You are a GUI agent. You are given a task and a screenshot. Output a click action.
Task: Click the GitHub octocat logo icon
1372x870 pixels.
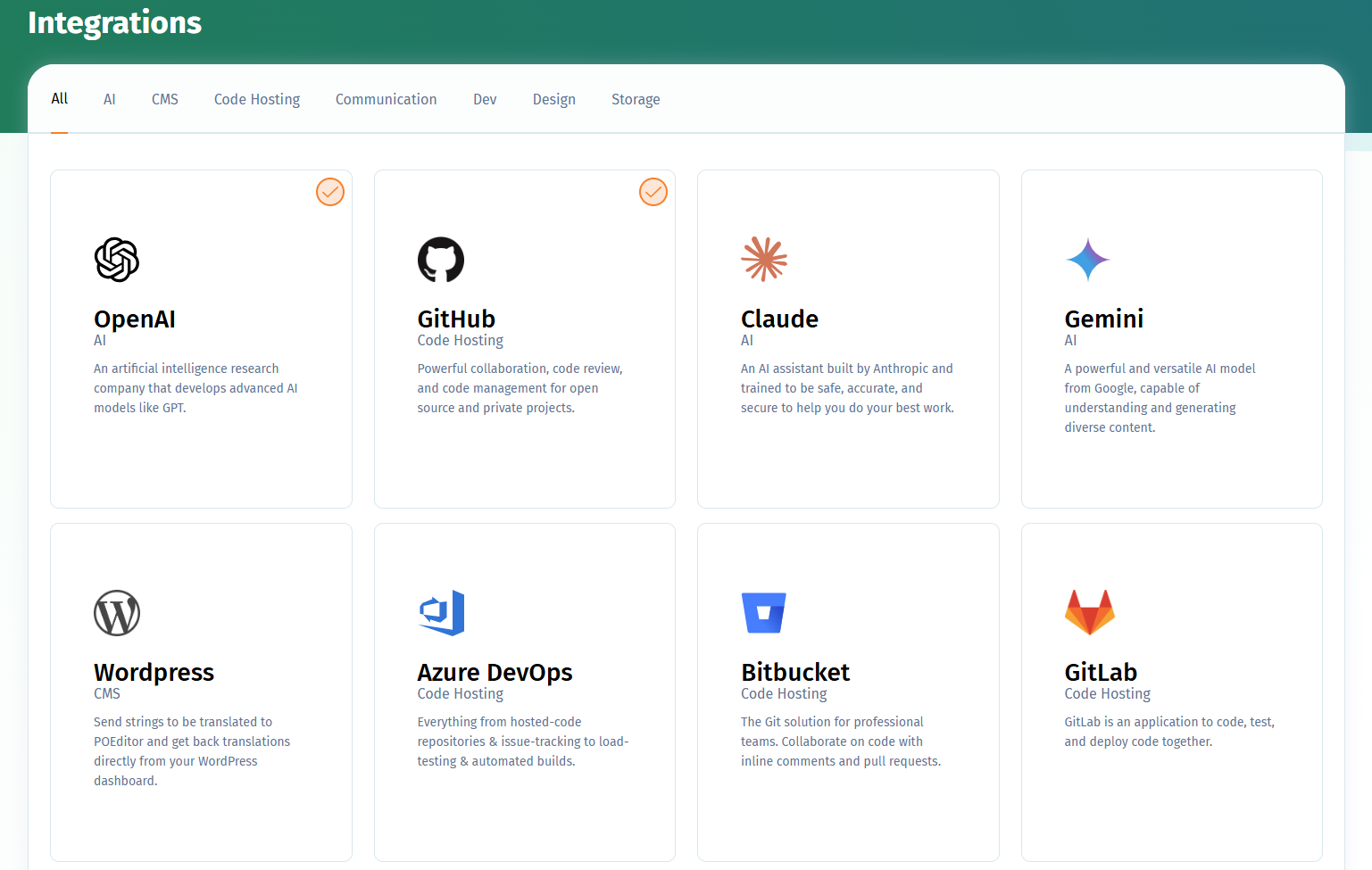click(x=441, y=260)
